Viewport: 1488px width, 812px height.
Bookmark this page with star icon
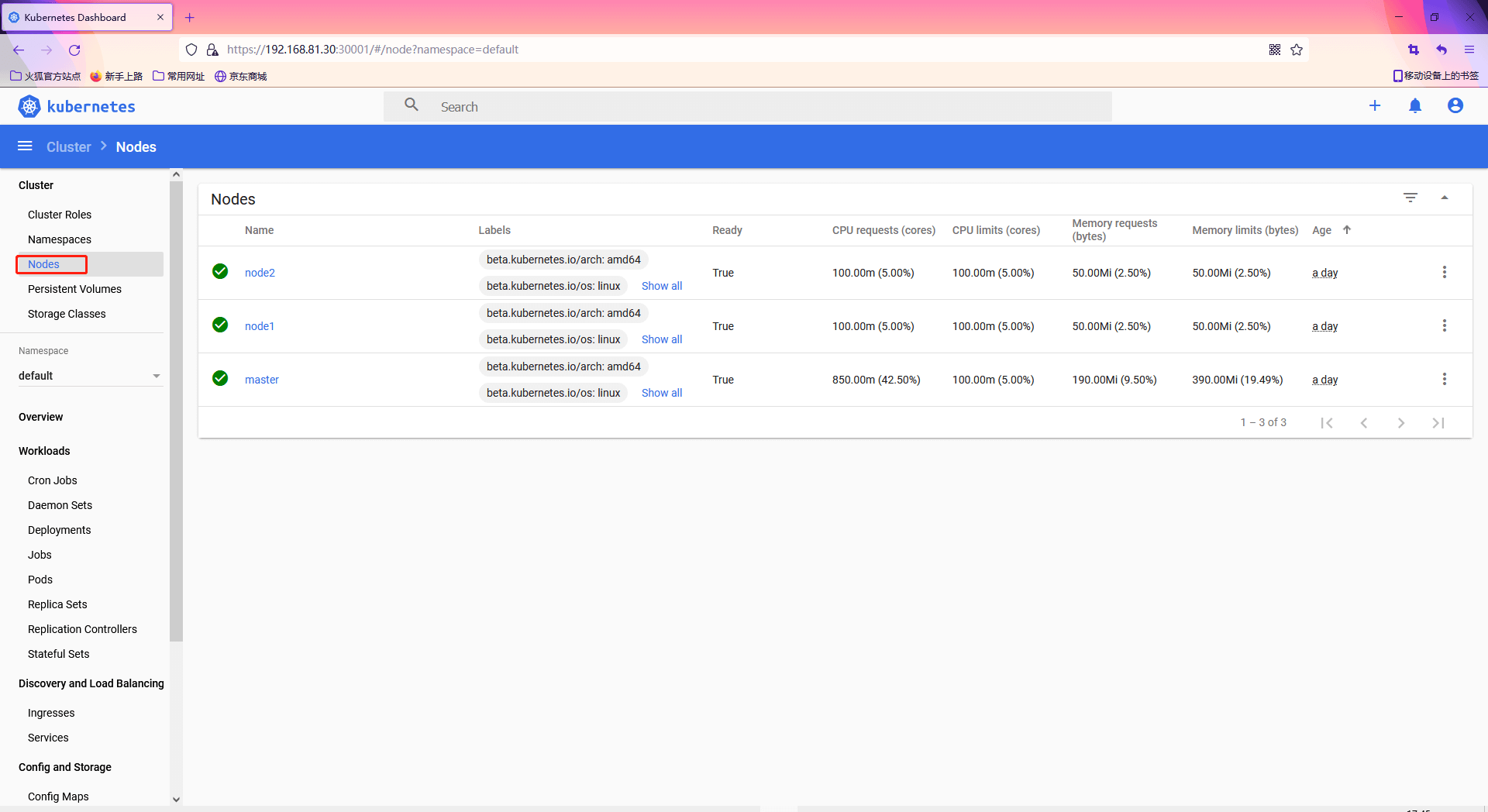tap(1297, 50)
